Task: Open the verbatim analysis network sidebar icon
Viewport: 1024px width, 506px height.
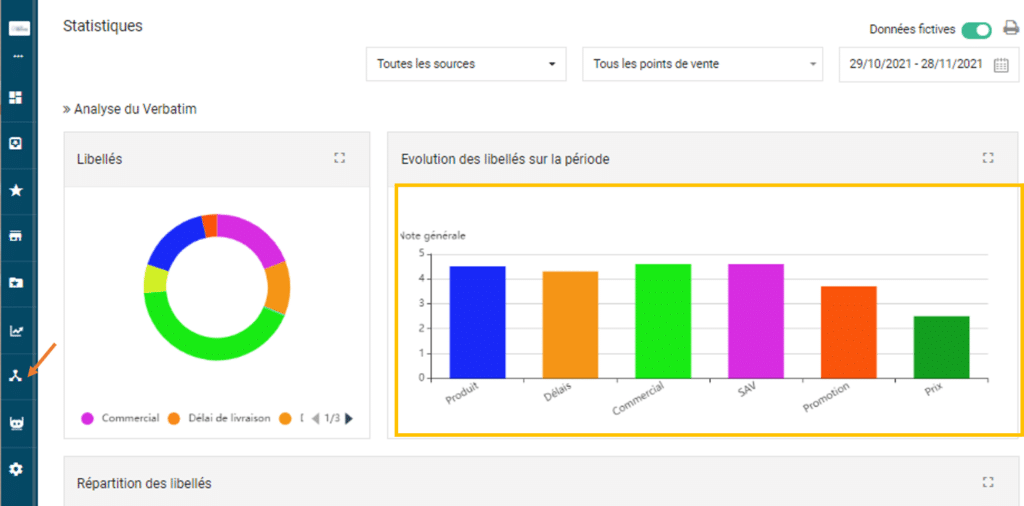Action: tap(16, 376)
